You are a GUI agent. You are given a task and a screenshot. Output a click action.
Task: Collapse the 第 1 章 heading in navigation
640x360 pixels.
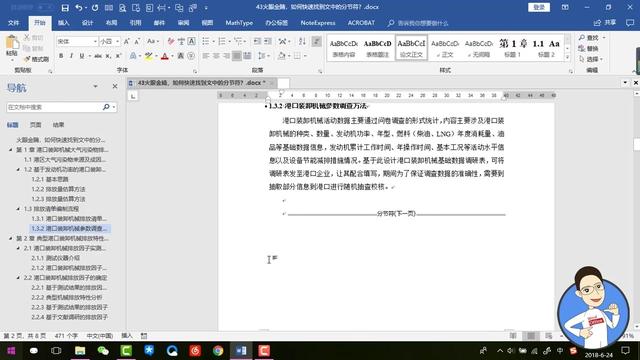pos(11,150)
